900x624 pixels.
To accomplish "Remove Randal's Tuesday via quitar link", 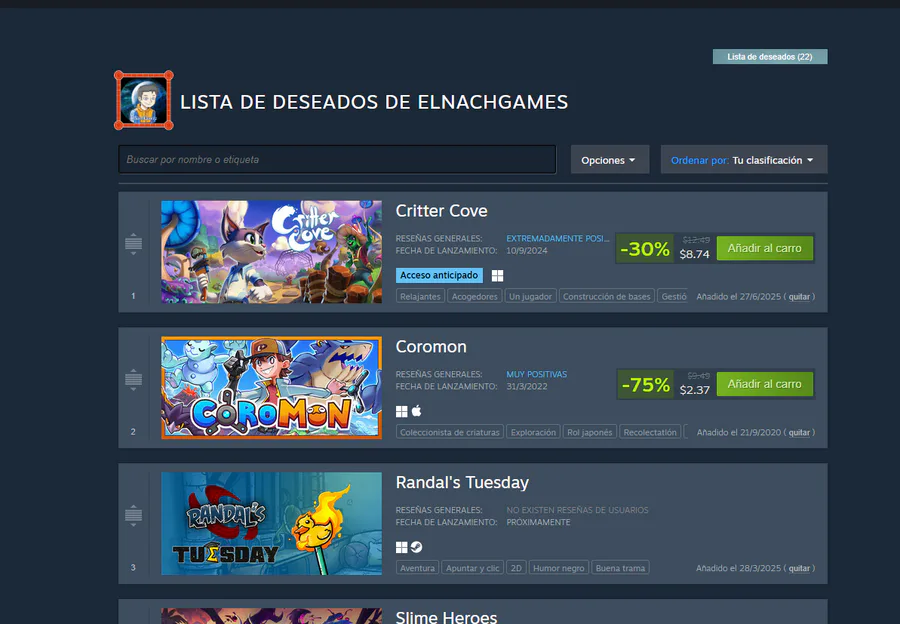I will click(x=799, y=568).
